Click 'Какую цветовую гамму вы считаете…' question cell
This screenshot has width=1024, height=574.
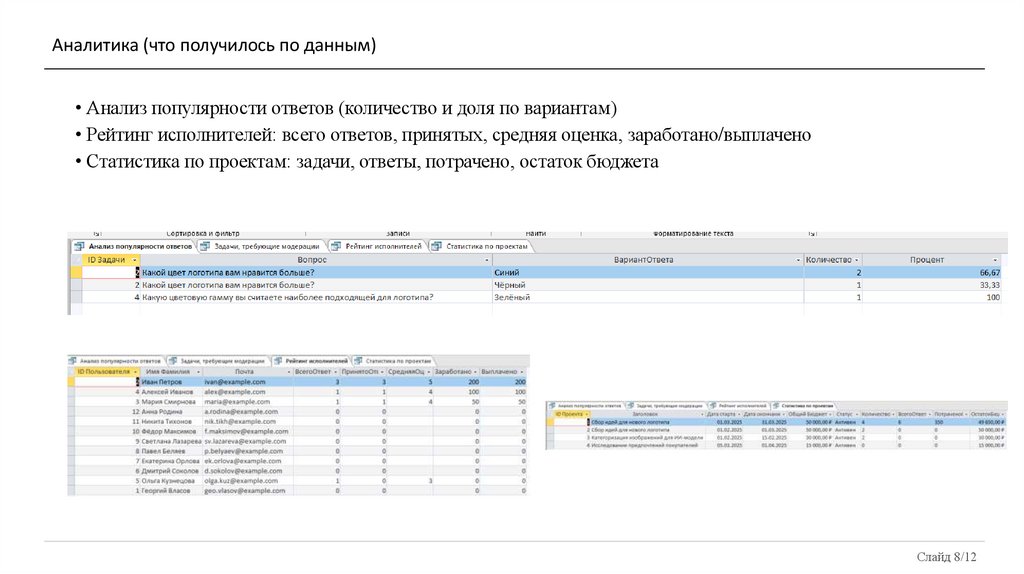[316, 297]
